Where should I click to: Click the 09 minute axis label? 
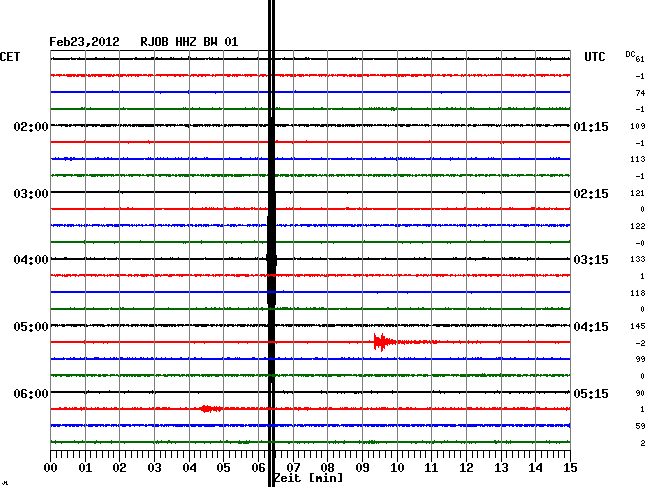[362, 468]
